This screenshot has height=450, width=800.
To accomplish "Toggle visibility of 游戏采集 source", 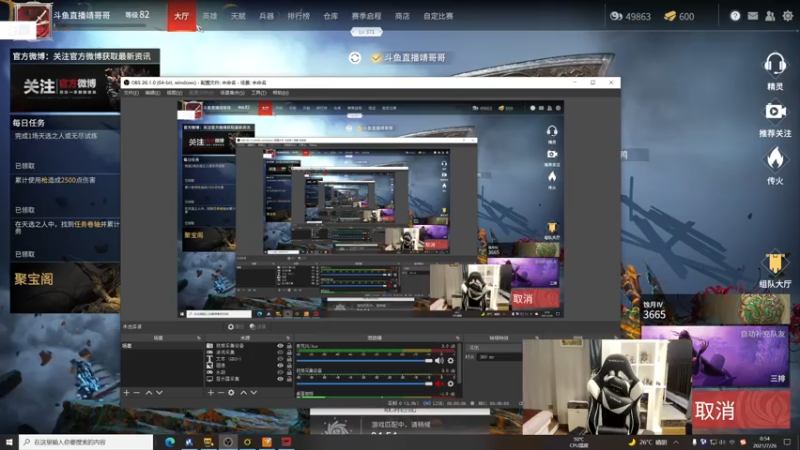I will [x=280, y=352].
